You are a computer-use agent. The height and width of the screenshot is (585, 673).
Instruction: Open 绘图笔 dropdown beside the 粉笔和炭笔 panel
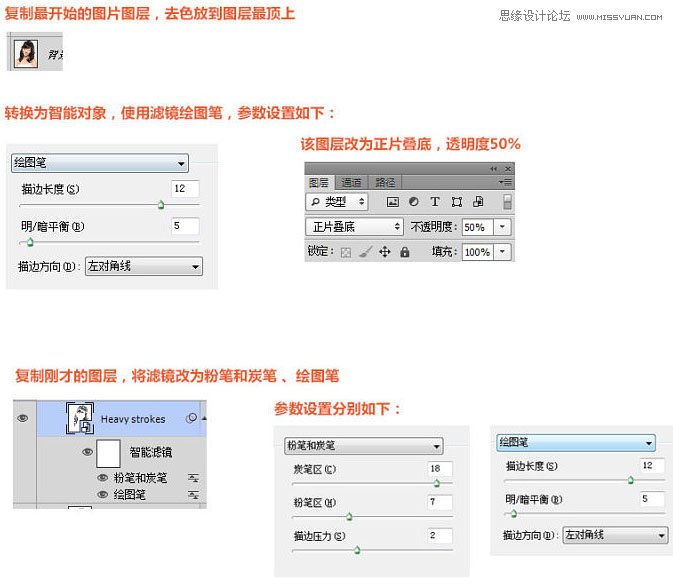[576, 443]
